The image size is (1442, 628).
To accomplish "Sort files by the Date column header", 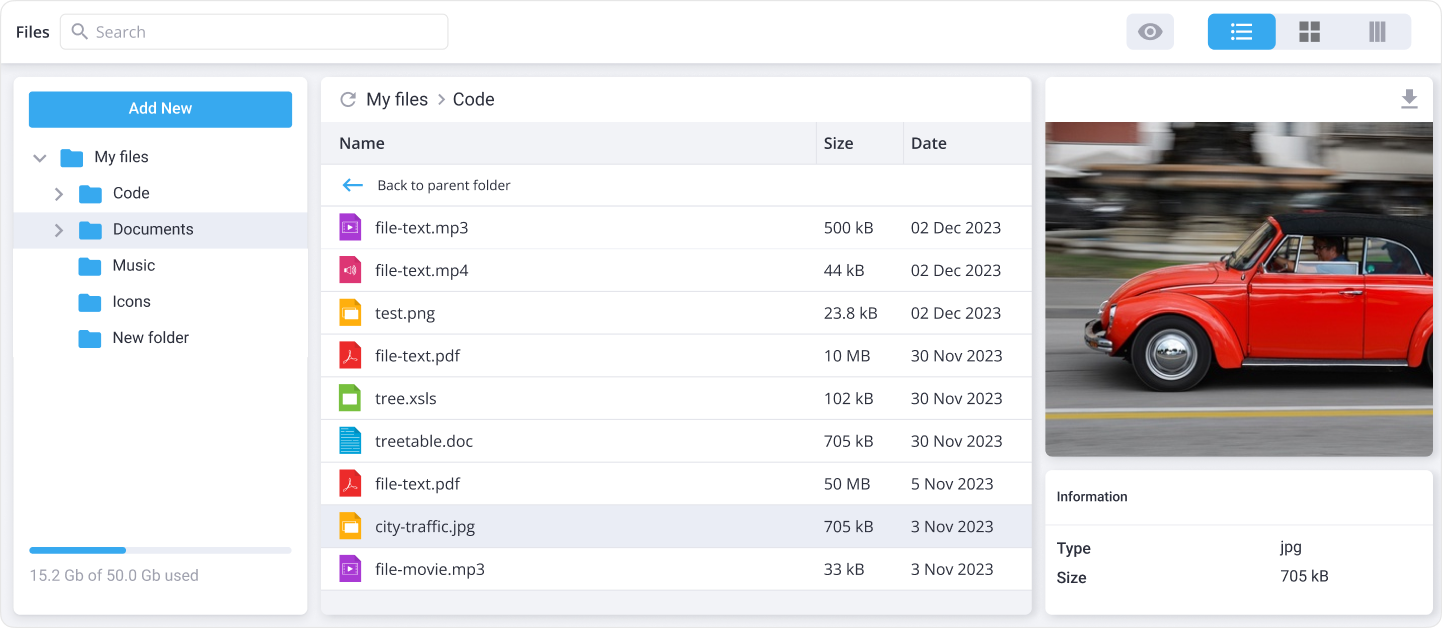I will click(928, 143).
